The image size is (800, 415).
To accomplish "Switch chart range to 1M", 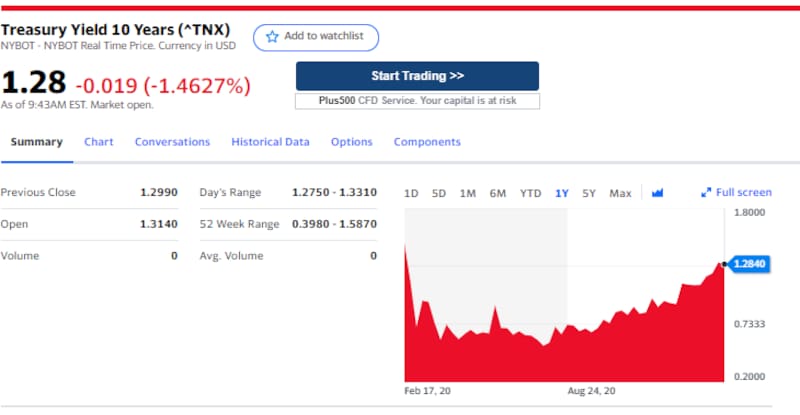I will click(467, 193).
